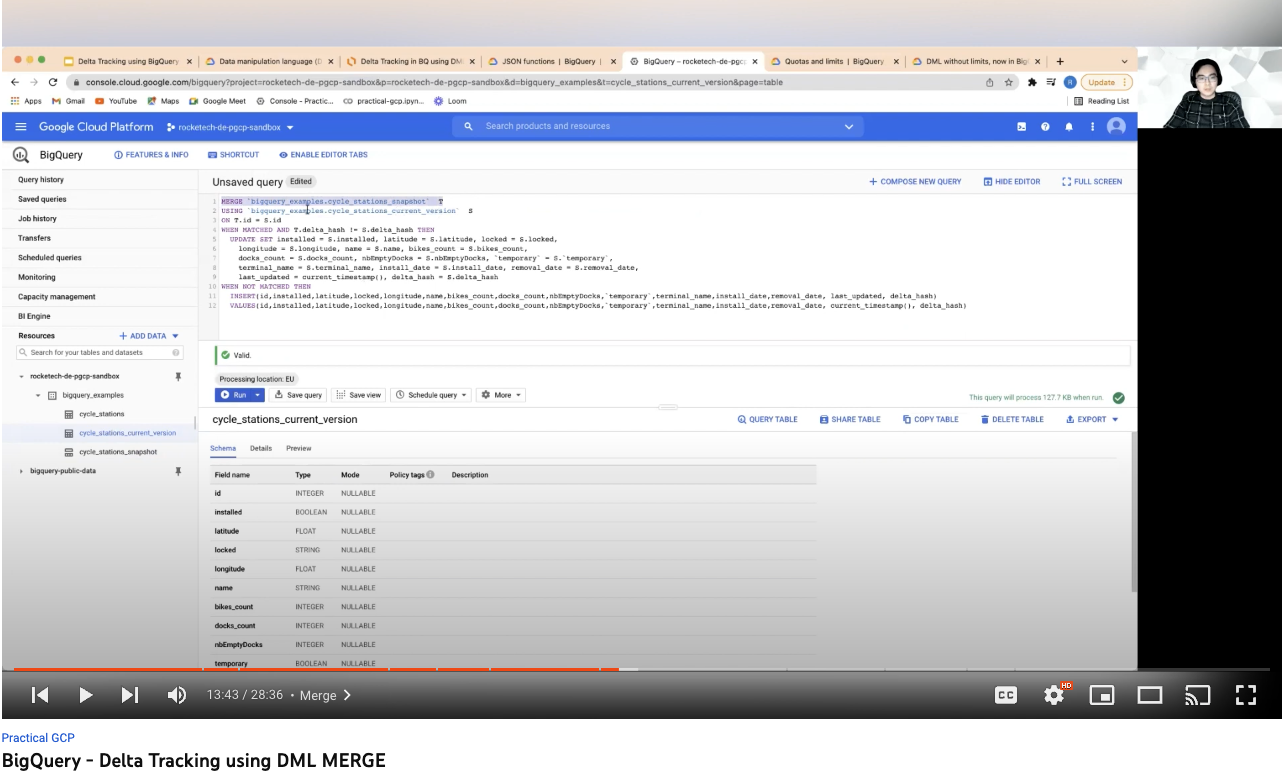The height and width of the screenshot is (779, 1286).
Task: Select the cycle_stations_snapshot table
Action: [x=118, y=452]
